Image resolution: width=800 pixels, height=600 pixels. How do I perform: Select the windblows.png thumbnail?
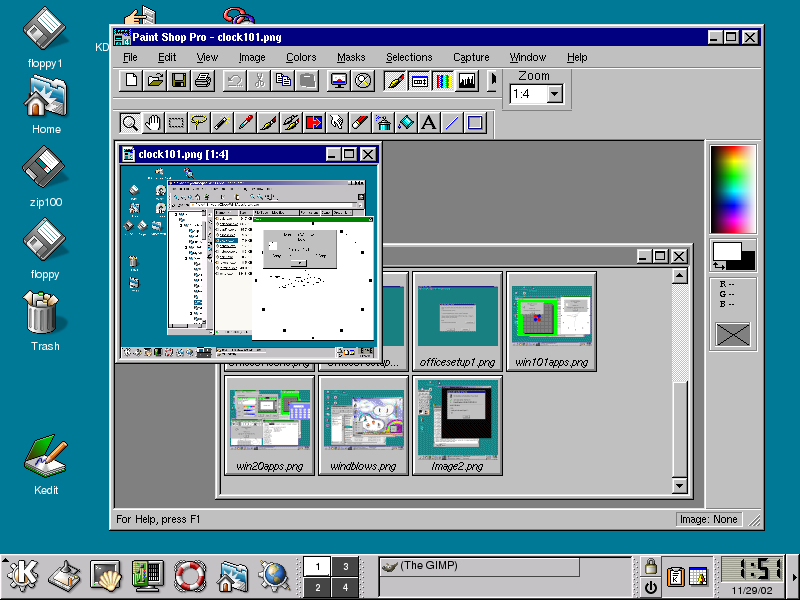[363, 426]
